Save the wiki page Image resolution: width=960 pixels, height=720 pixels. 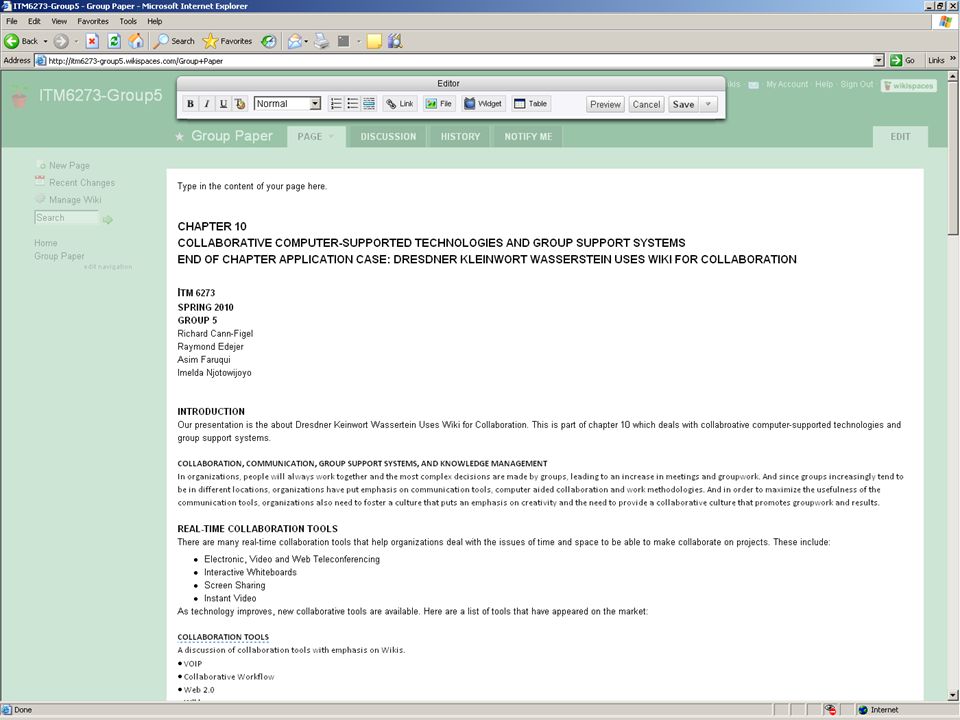[x=683, y=104]
